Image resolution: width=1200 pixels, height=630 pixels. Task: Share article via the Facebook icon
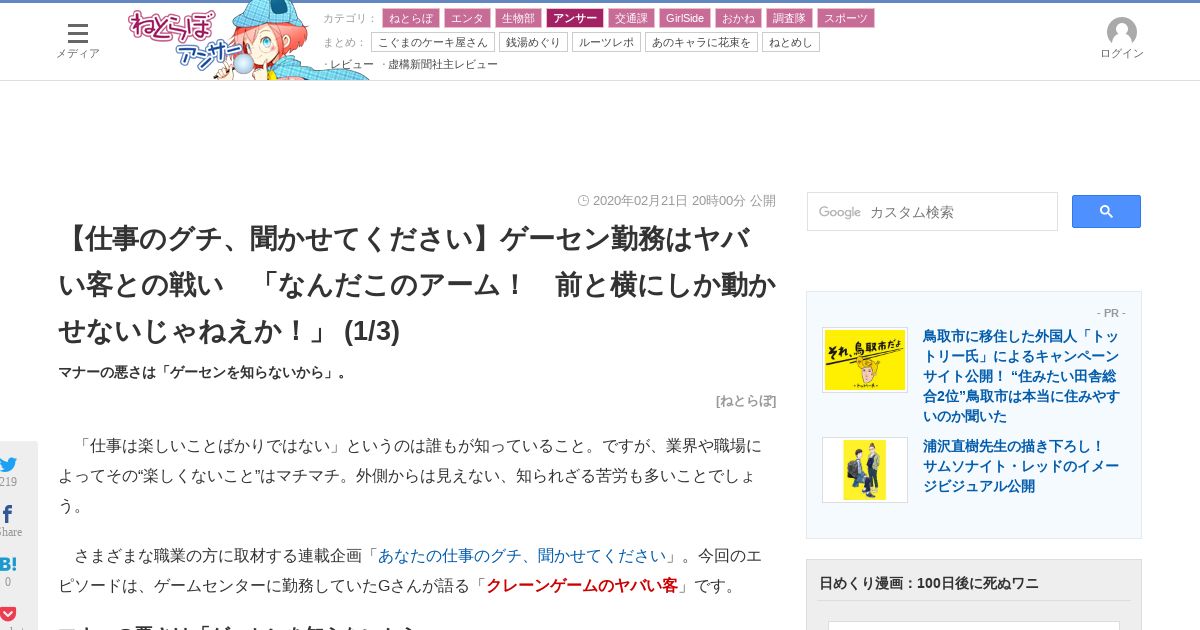(8, 514)
